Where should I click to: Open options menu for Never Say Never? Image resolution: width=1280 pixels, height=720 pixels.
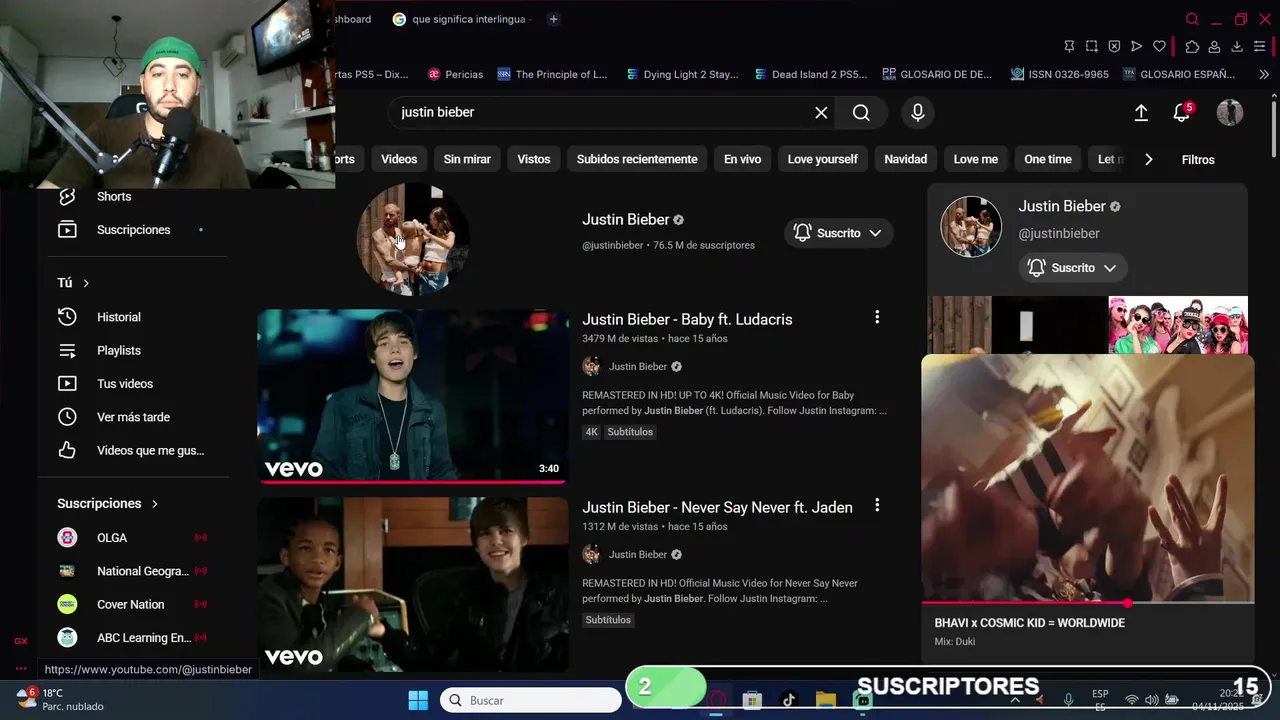click(x=877, y=505)
